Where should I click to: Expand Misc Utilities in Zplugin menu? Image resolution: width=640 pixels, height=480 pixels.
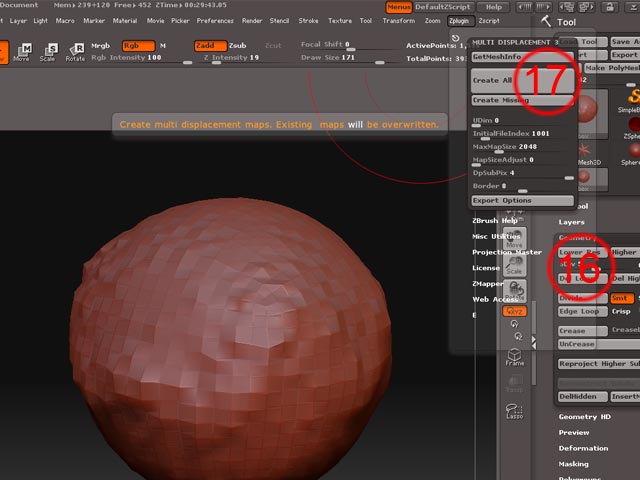(x=496, y=237)
